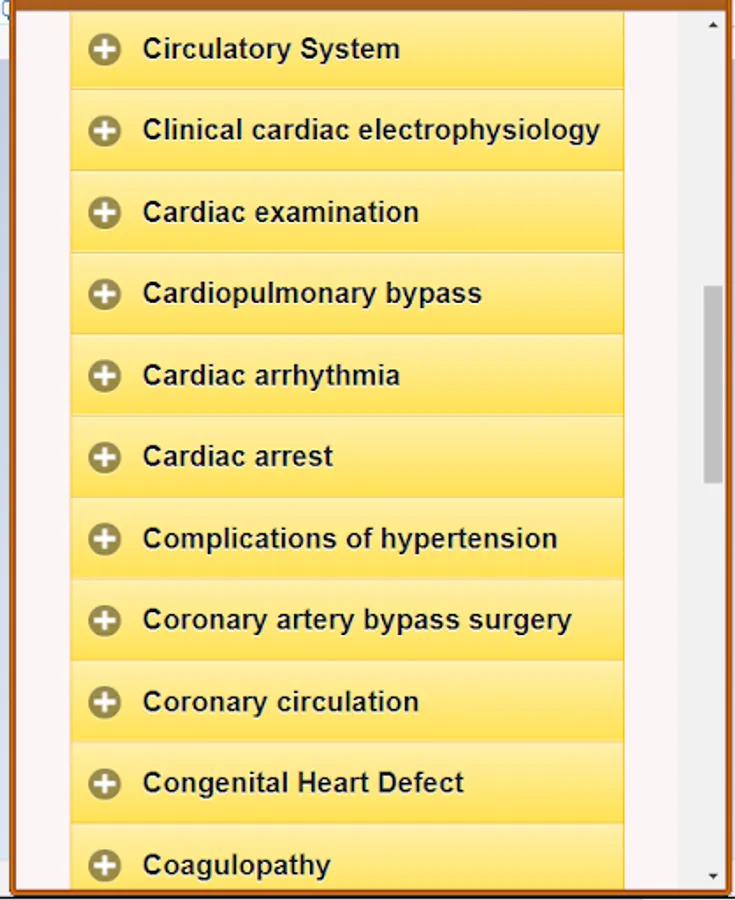Click the plus icon for Cardiac arrhythmia
The height and width of the screenshot is (900, 735).
pos(104,376)
